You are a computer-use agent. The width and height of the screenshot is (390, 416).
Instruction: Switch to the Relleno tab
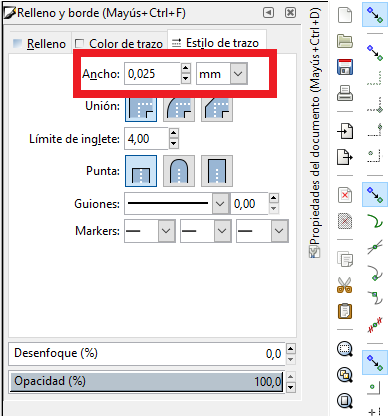tap(39, 44)
